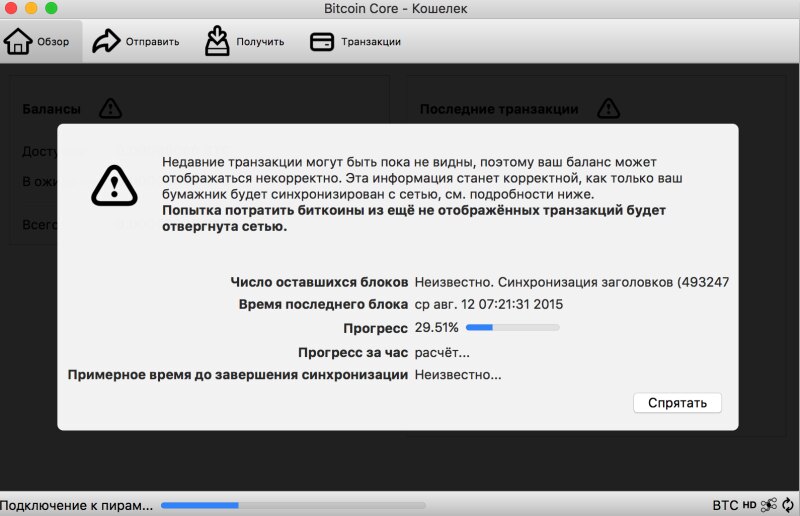Click the green macOS fullscreen button
The width and height of the screenshot is (800, 516).
coord(51,8)
